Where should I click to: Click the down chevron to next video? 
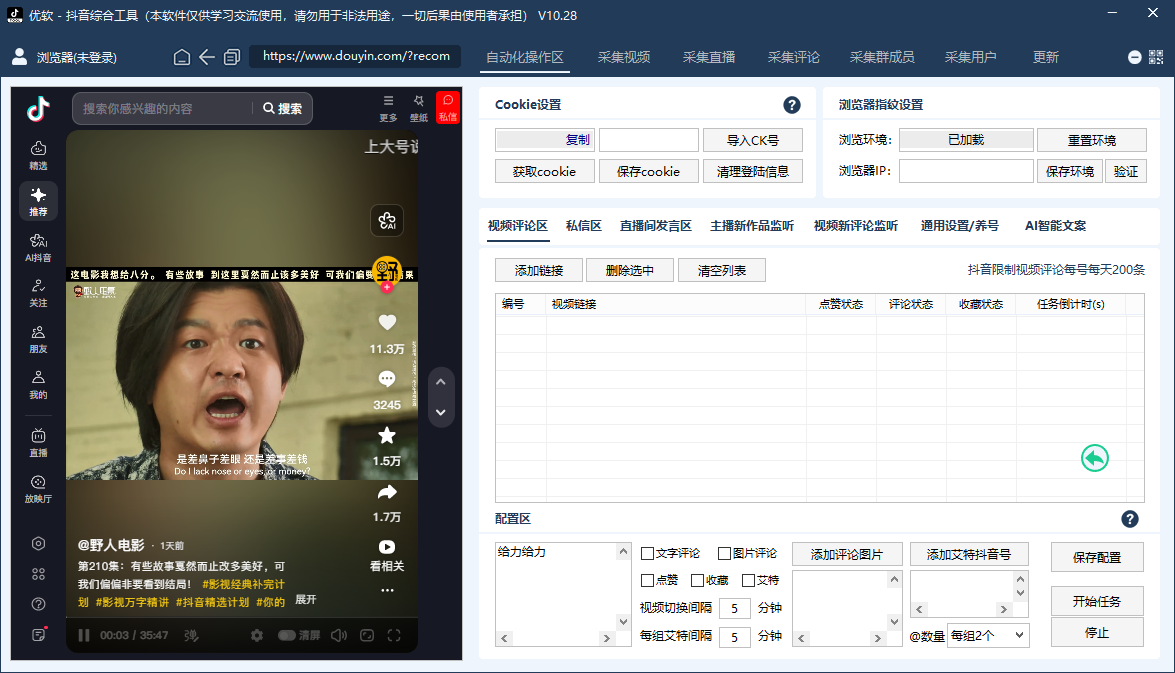440,412
